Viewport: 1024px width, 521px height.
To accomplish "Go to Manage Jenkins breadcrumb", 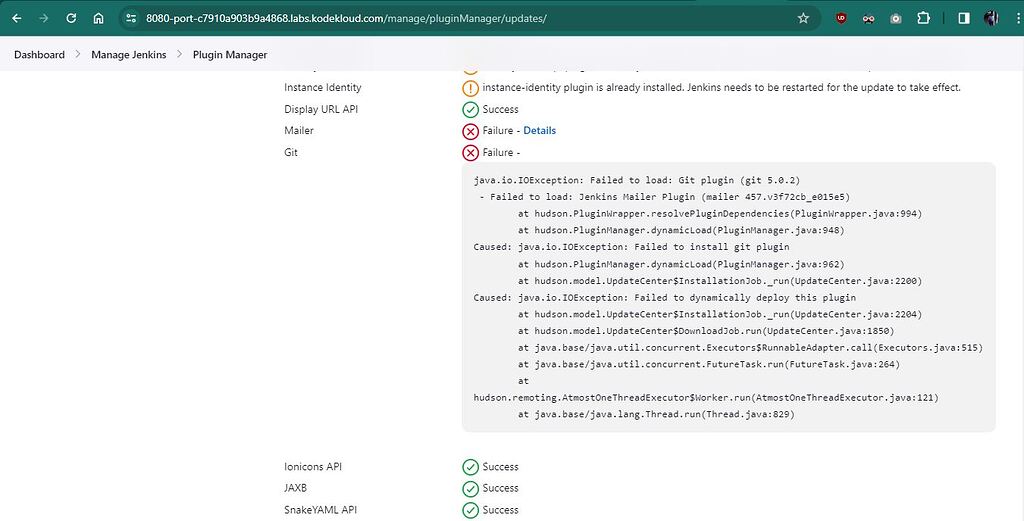I will (129, 55).
